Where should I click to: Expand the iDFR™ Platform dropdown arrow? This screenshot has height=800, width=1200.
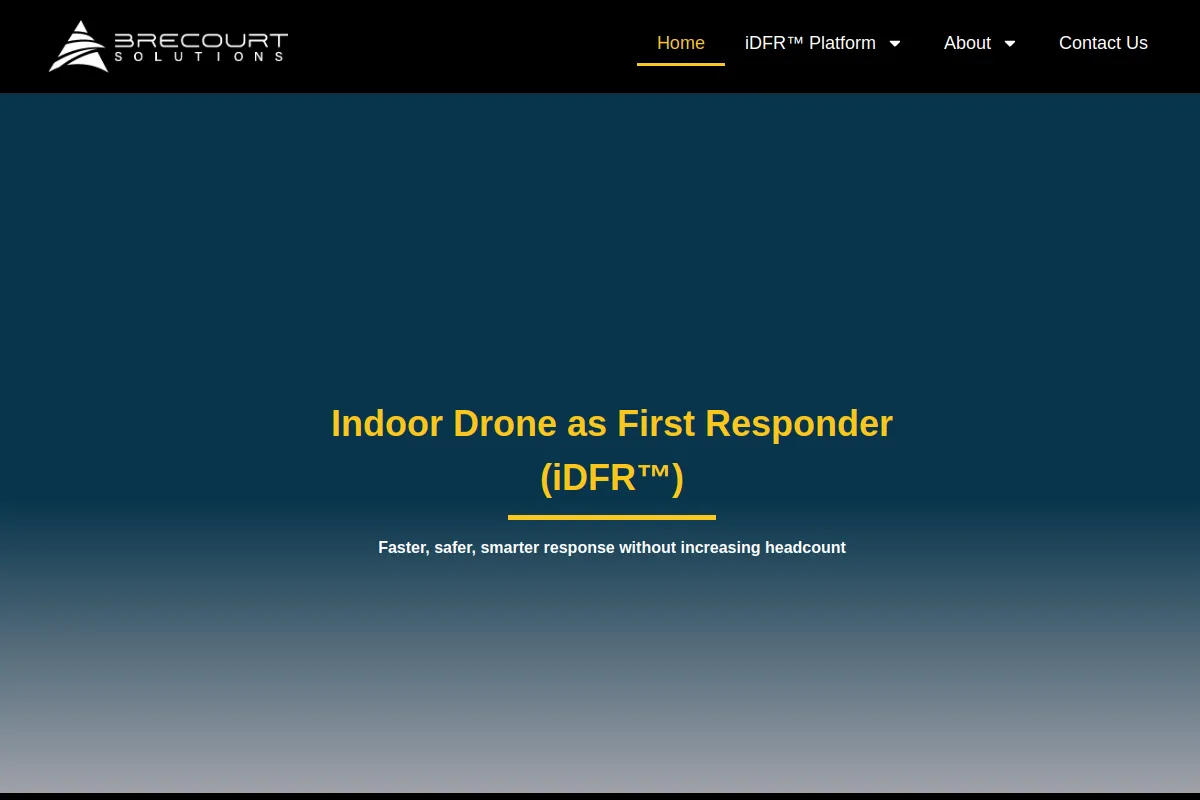[895, 43]
